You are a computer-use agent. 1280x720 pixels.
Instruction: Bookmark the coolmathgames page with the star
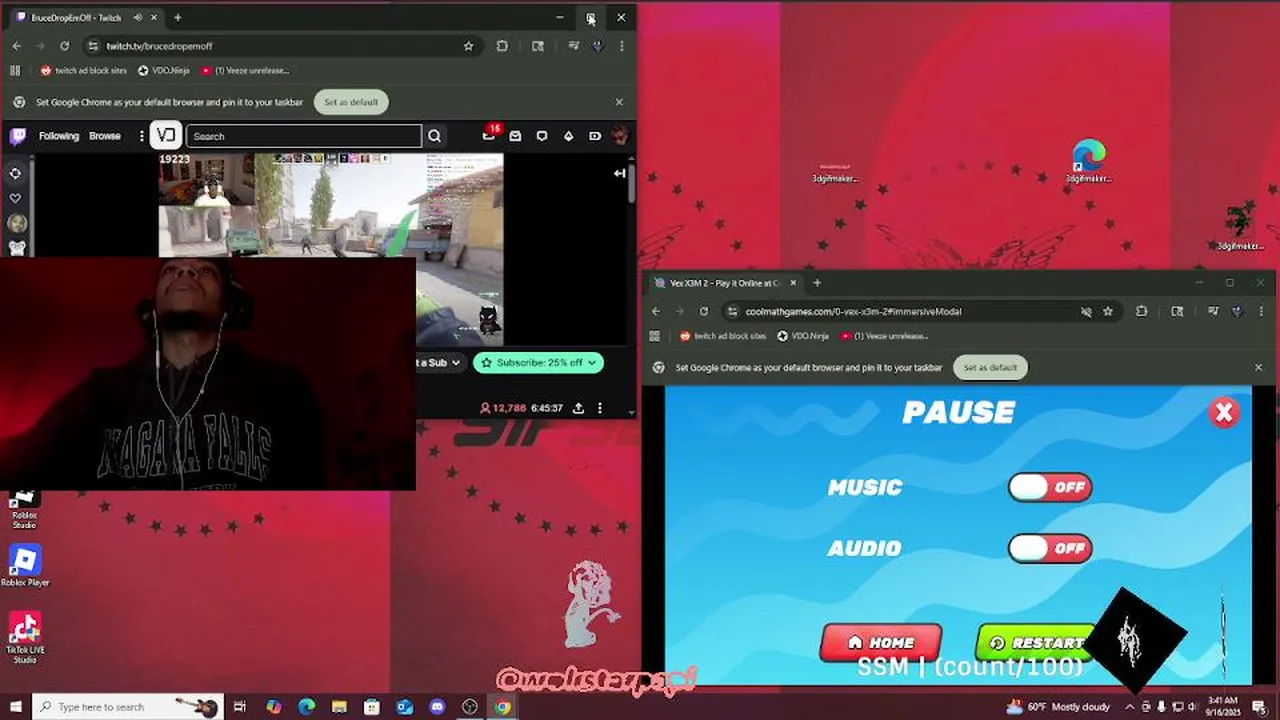1108,311
